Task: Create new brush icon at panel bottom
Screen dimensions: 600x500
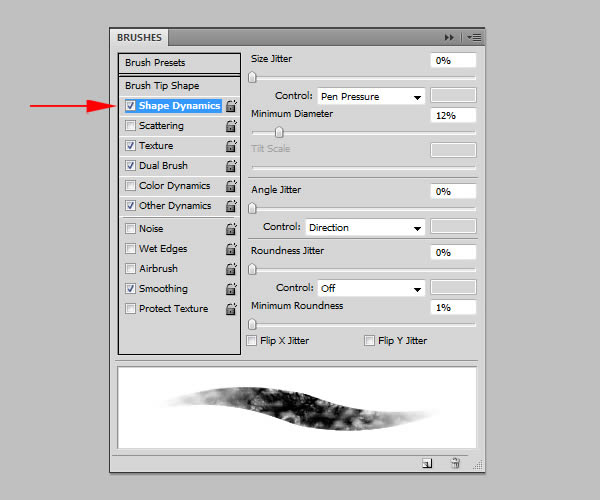Action: [427, 463]
